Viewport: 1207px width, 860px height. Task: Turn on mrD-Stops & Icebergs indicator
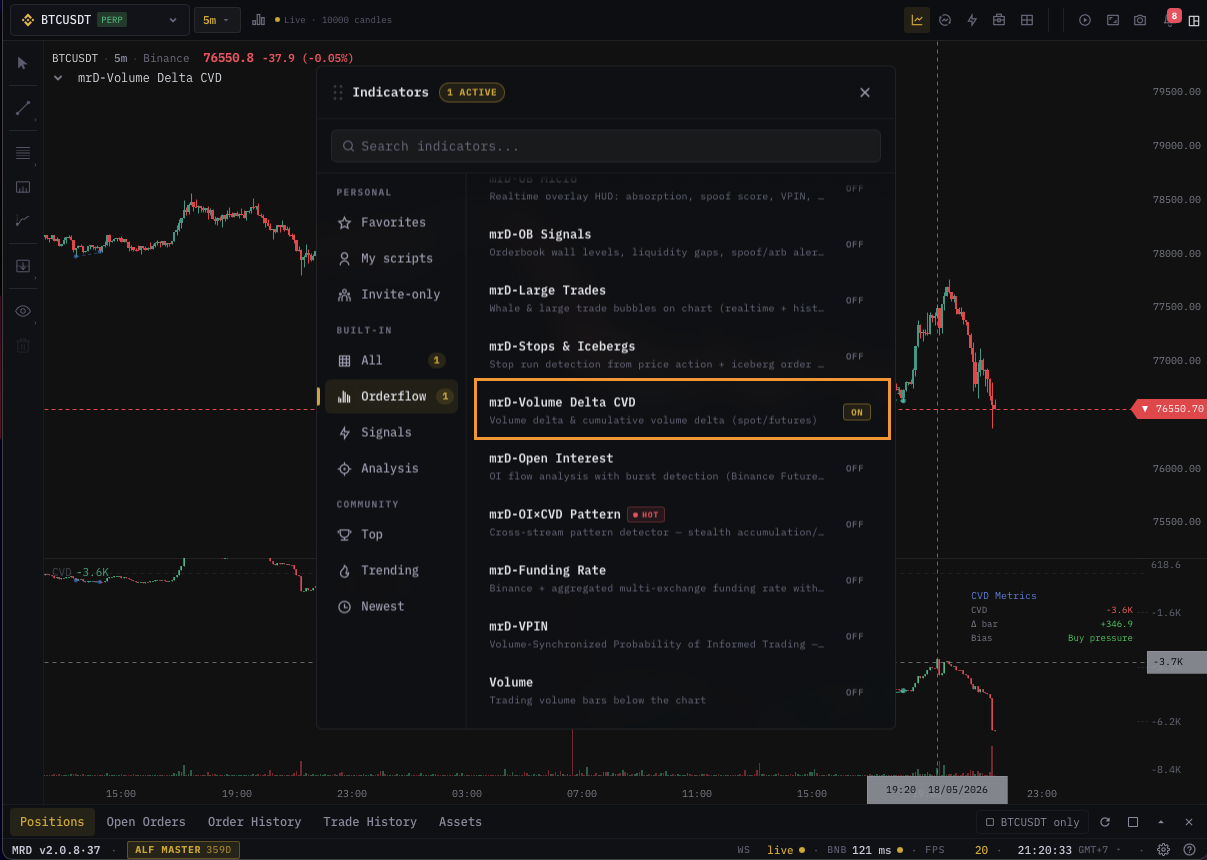point(855,356)
